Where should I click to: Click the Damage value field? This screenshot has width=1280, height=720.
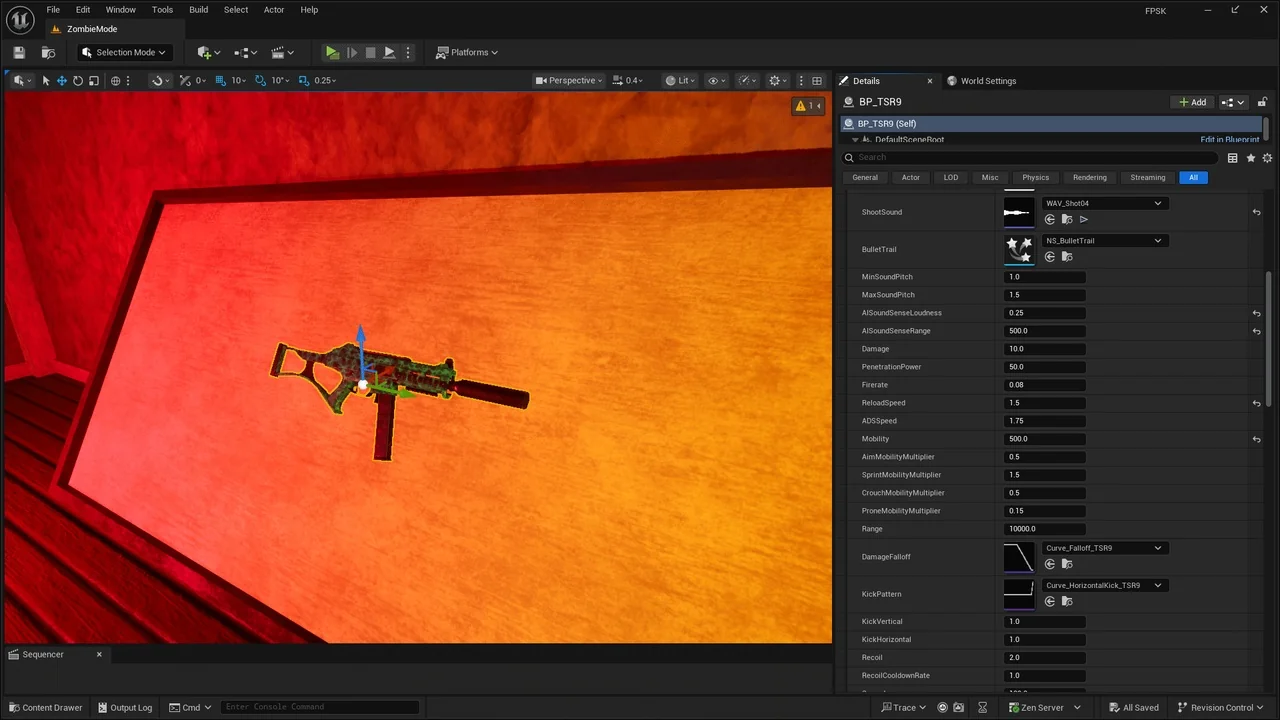[x=1044, y=349]
